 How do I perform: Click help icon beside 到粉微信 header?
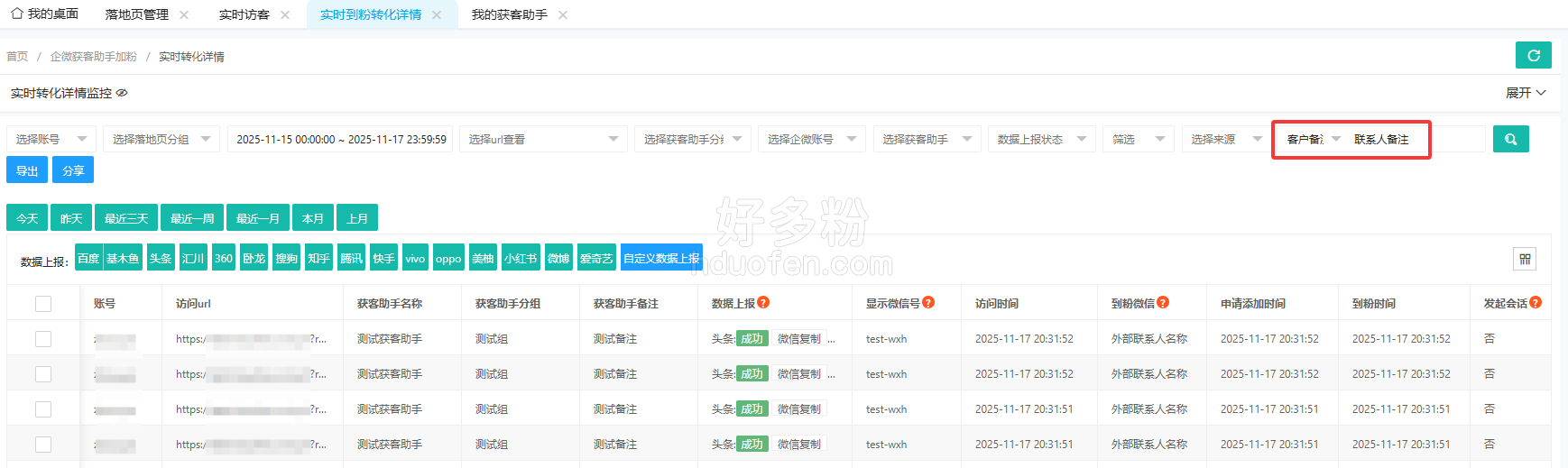point(1163,303)
